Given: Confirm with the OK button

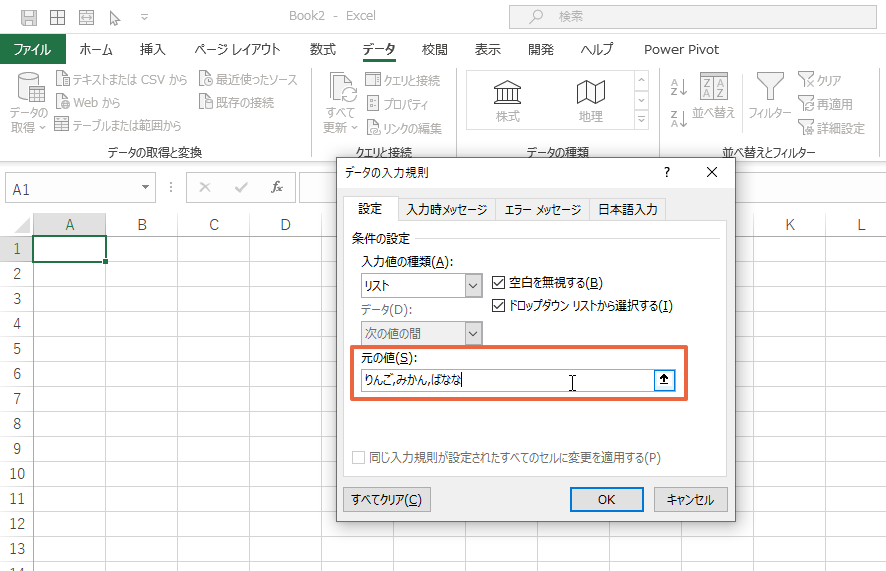Looking at the screenshot, I should coord(606,499).
